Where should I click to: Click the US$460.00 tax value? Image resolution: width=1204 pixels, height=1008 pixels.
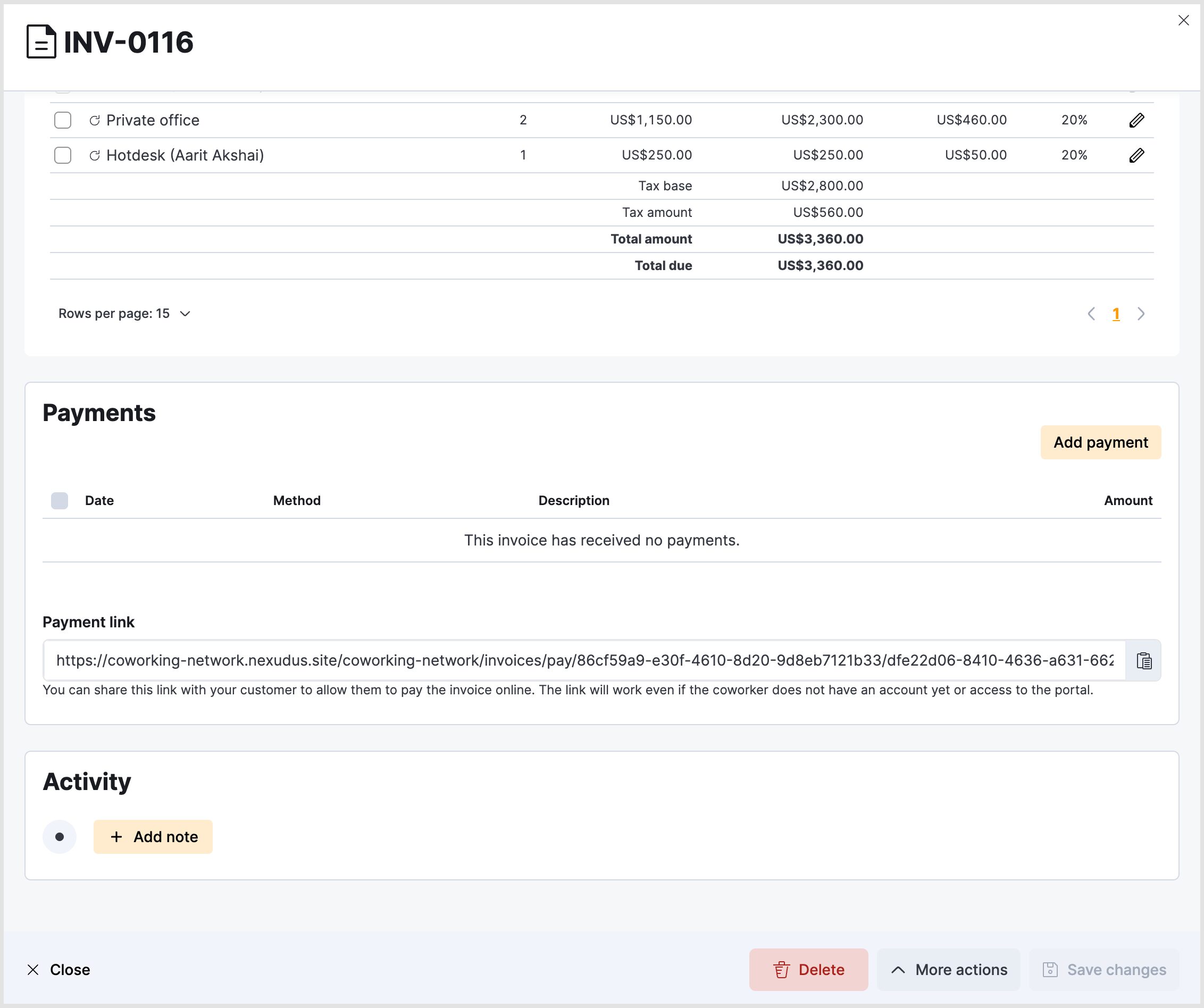[x=972, y=120]
